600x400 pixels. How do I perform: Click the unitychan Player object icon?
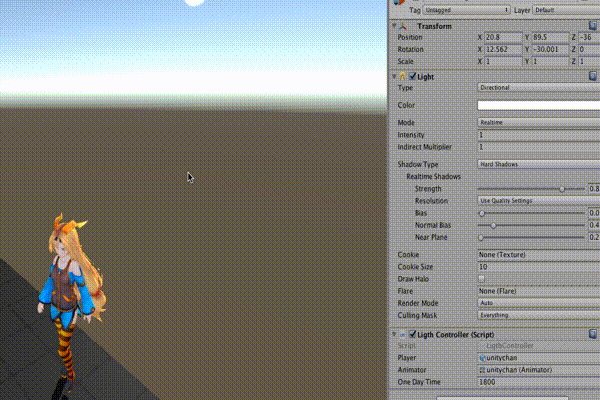tap(482, 358)
